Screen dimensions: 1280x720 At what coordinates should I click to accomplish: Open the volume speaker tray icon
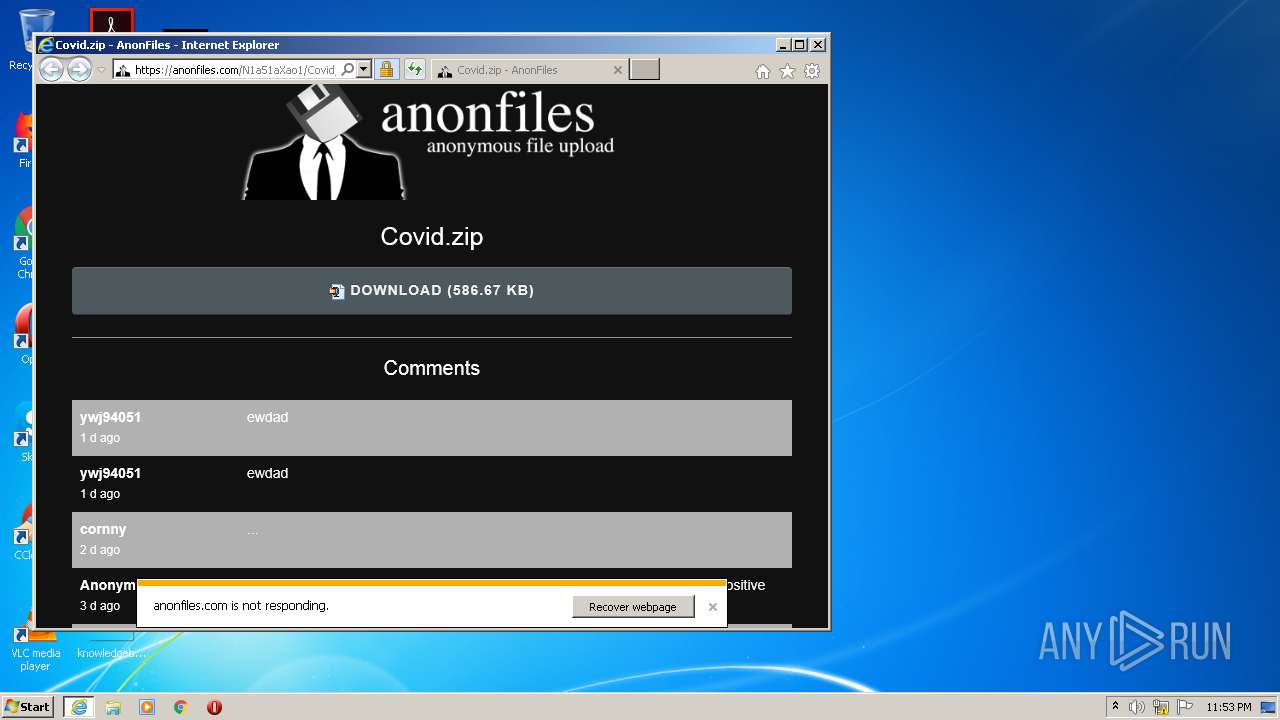tap(1137, 707)
